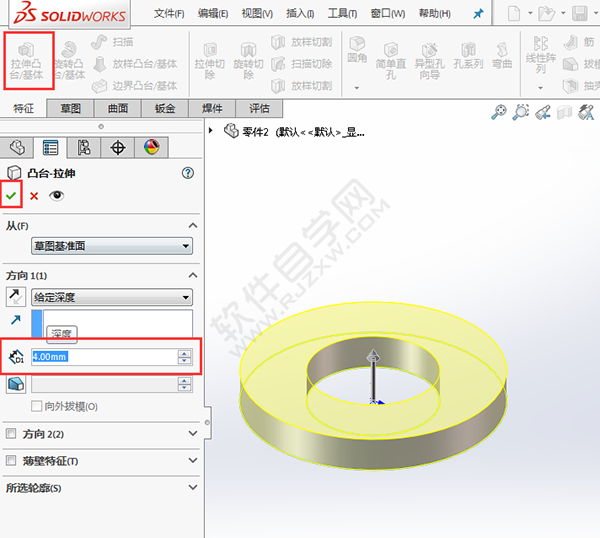Click the Previous View icon
This screenshot has height=538, width=600.
[x=543, y=112]
